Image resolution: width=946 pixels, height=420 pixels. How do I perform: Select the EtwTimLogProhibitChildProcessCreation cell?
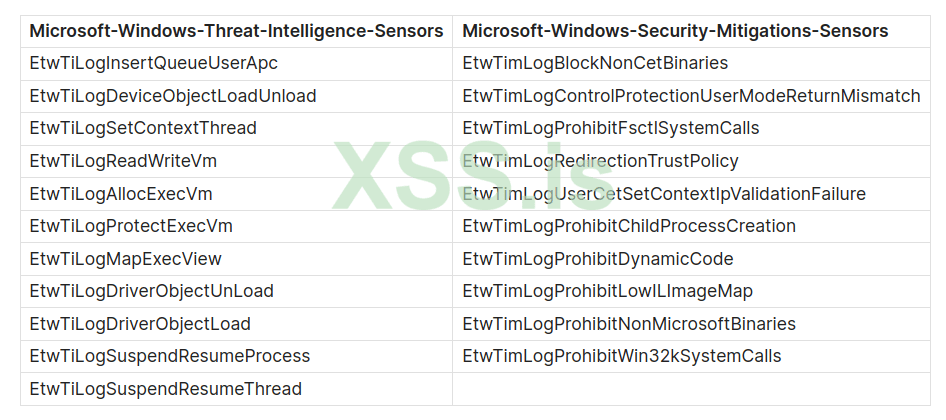[629, 226]
